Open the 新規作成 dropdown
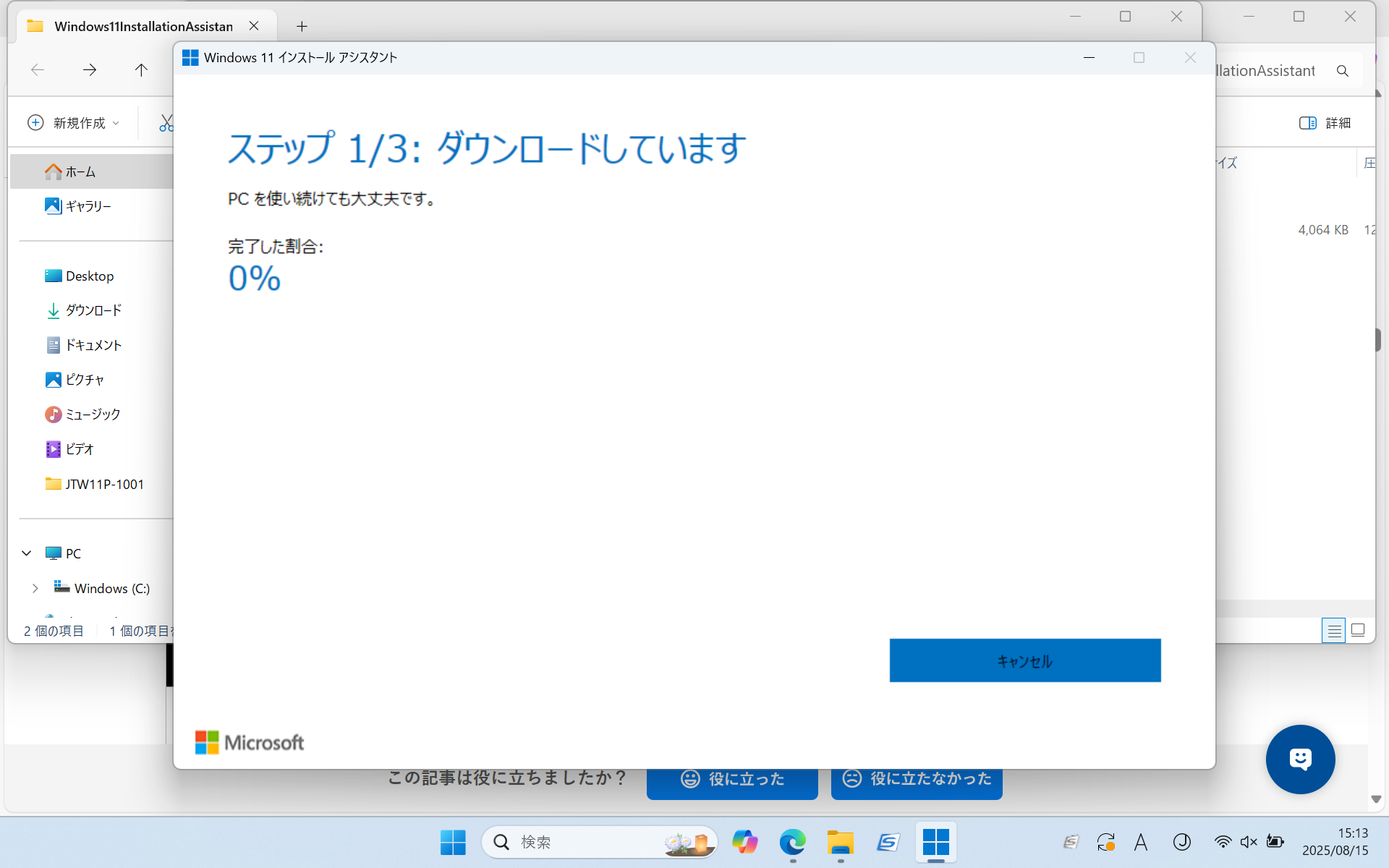The image size is (1389, 868). 74,123
